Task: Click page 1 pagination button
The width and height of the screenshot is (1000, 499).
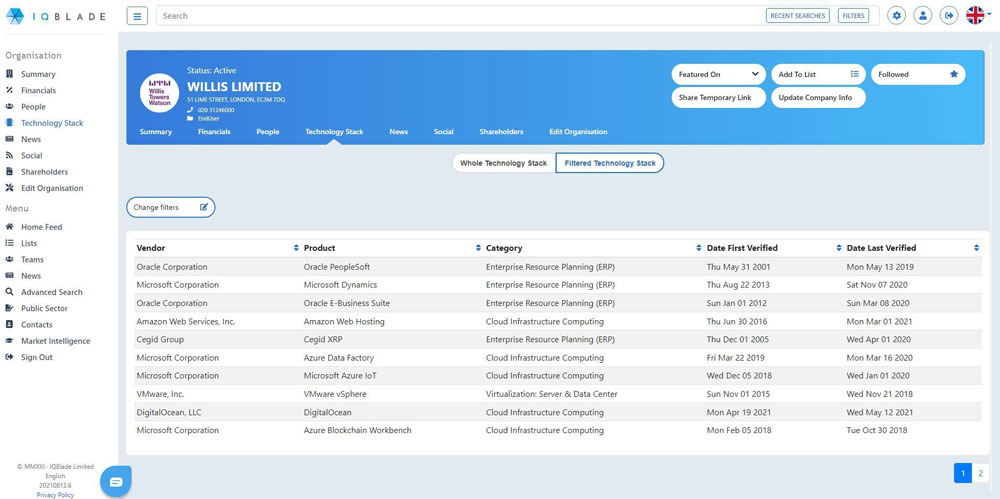Action: coord(963,473)
